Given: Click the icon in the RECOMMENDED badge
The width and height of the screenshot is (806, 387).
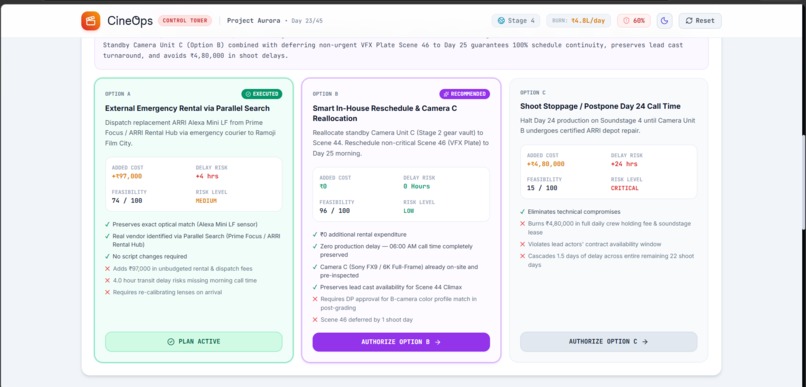Looking at the screenshot, I should pyautogui.click(x=446, y=94).
